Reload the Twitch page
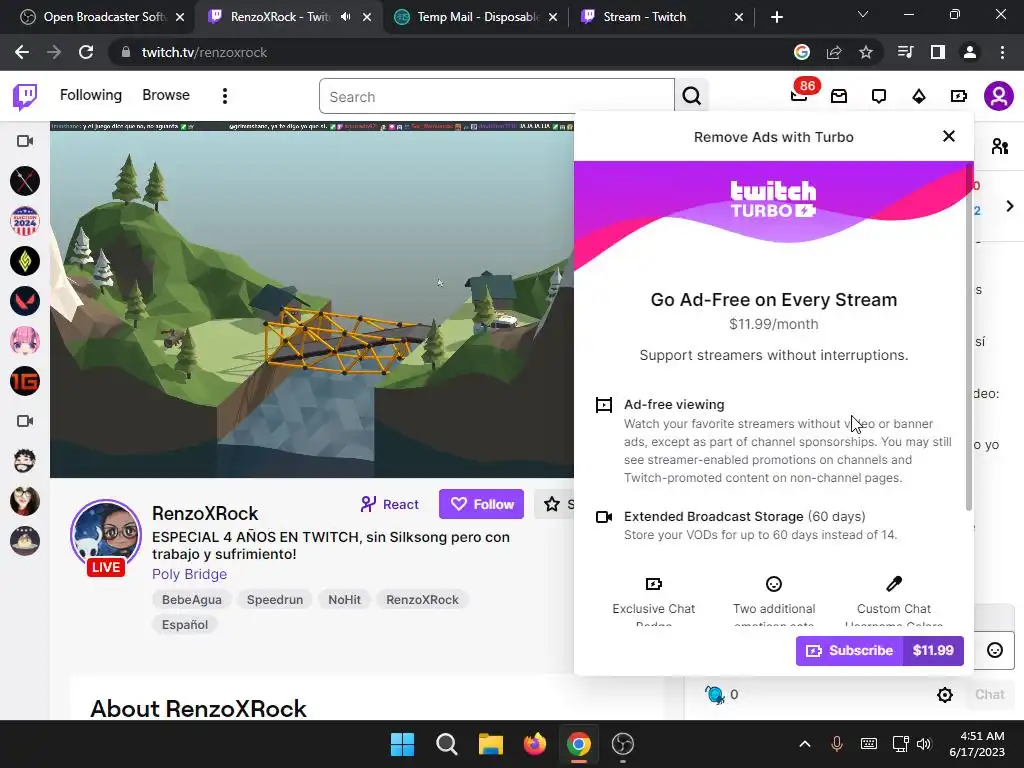The height and width of the screenshot is (768, 1024). tap(86, 52)
